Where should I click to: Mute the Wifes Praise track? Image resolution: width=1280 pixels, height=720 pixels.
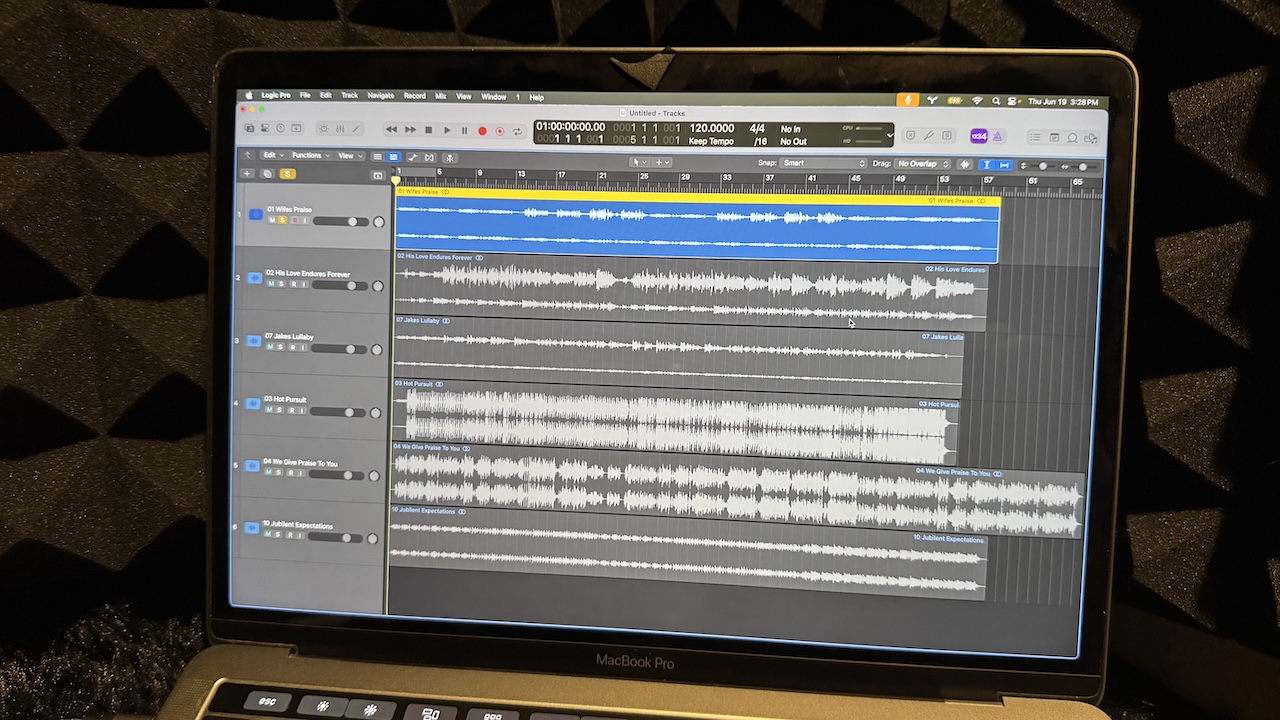[271, 221]
